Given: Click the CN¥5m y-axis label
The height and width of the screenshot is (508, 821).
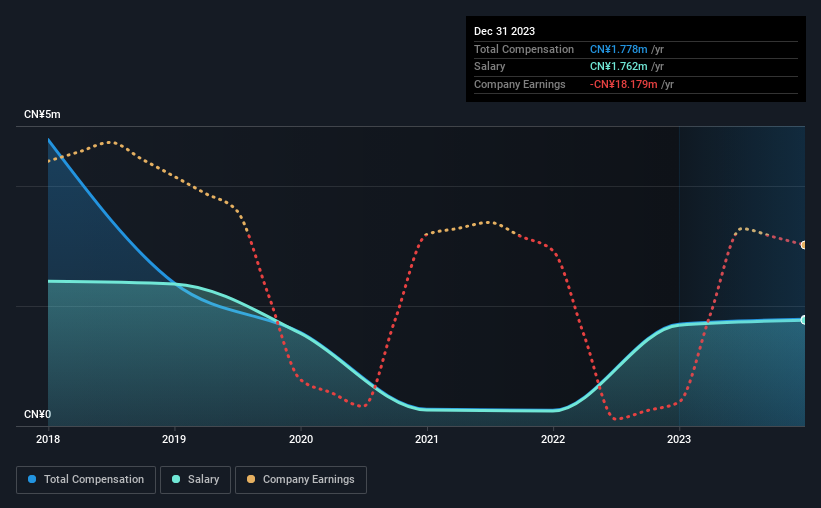Looking at the screenshot, I should pyautogui.click(x=42, y=115).
